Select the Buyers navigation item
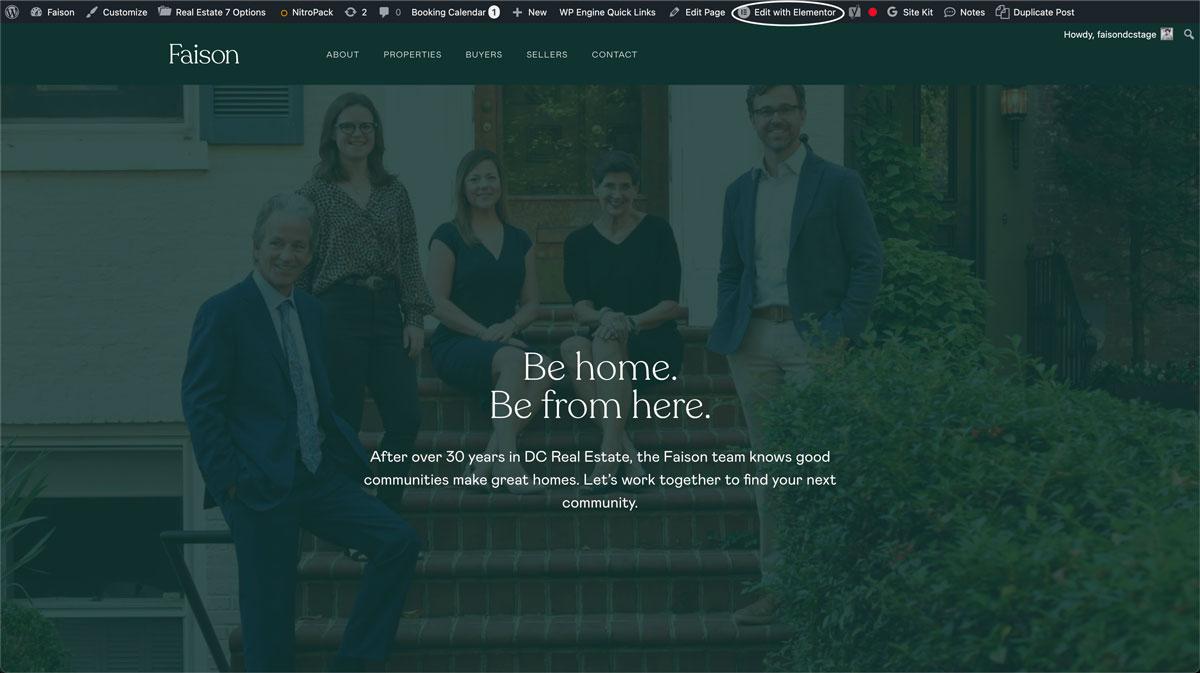1200x673 pixels. pos(484,54)
